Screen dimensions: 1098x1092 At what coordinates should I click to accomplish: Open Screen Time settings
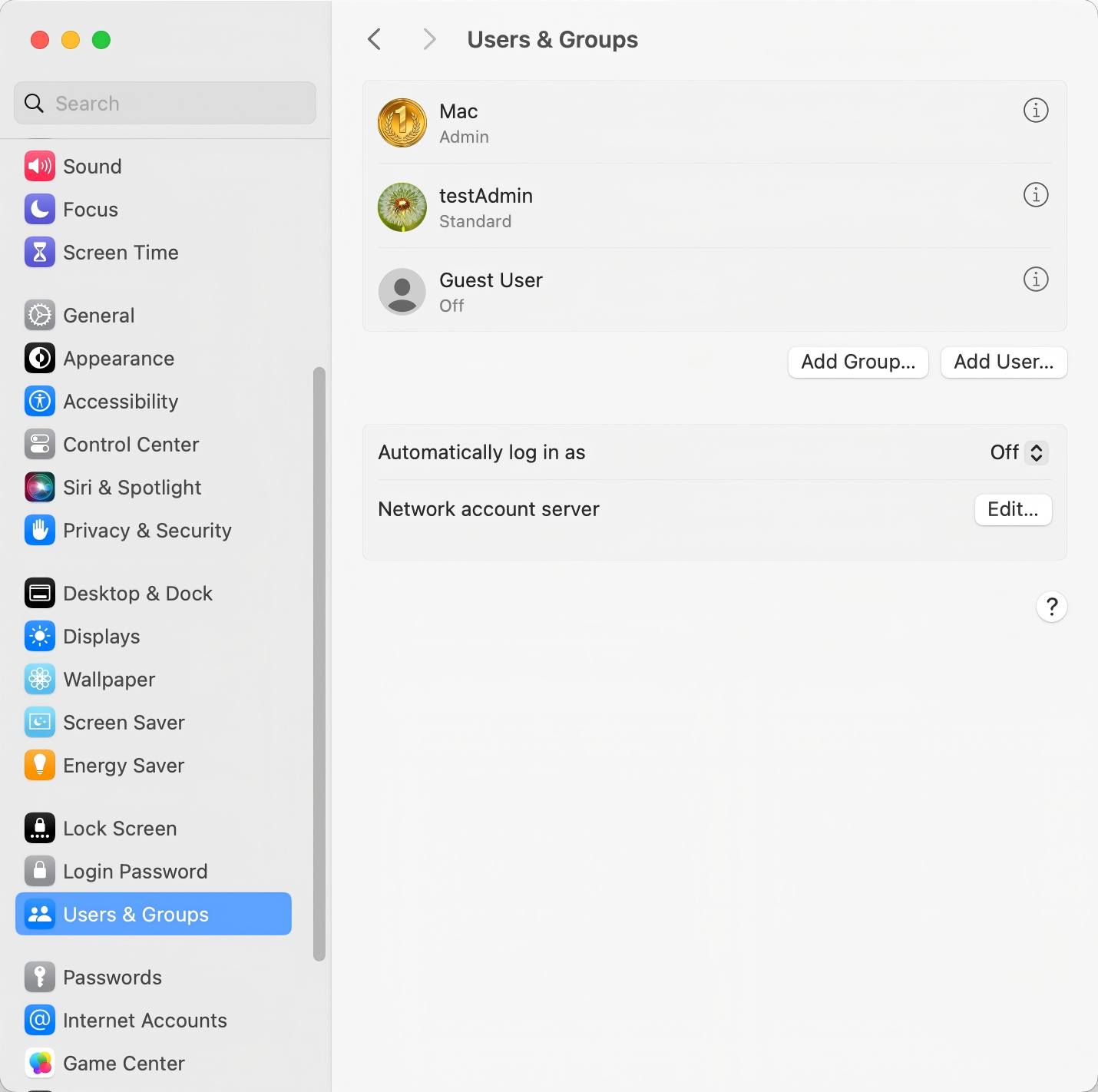(121, 252)
